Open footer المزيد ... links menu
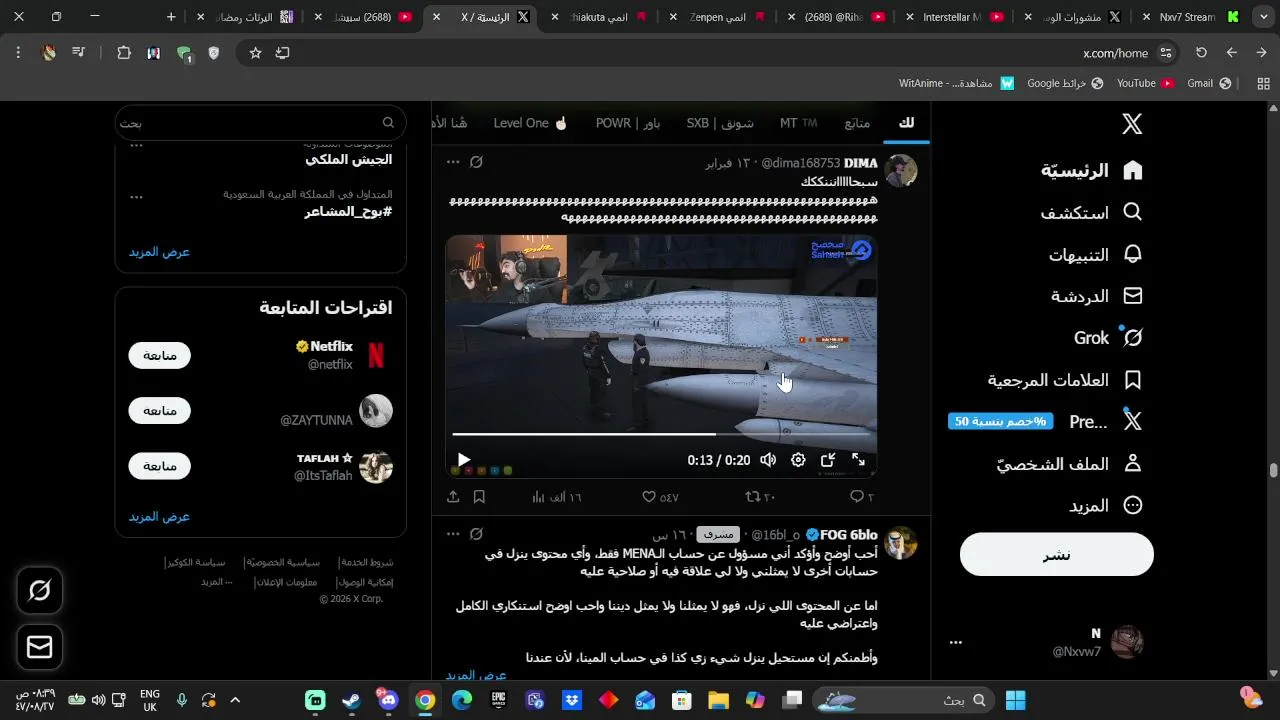The width and height of the screenshot is (1280, 720). pos(217,582)
